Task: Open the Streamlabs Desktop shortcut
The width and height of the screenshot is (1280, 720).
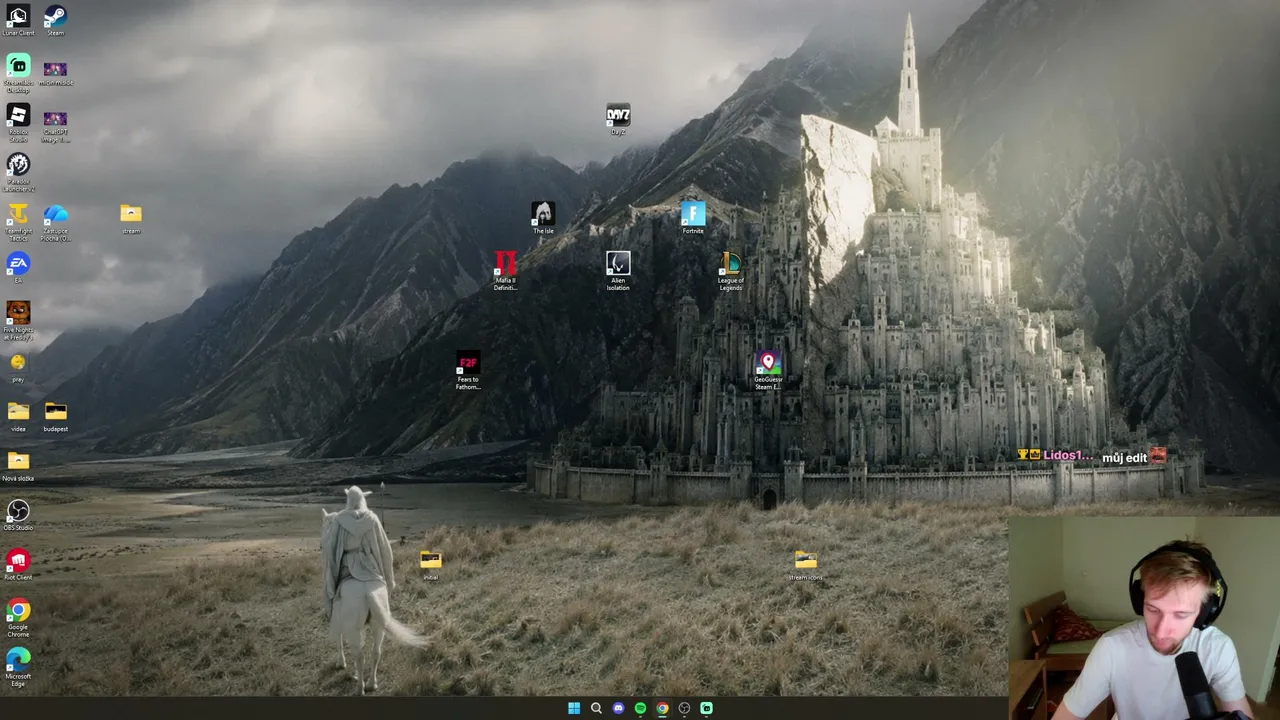Action: tap(18, 73)
